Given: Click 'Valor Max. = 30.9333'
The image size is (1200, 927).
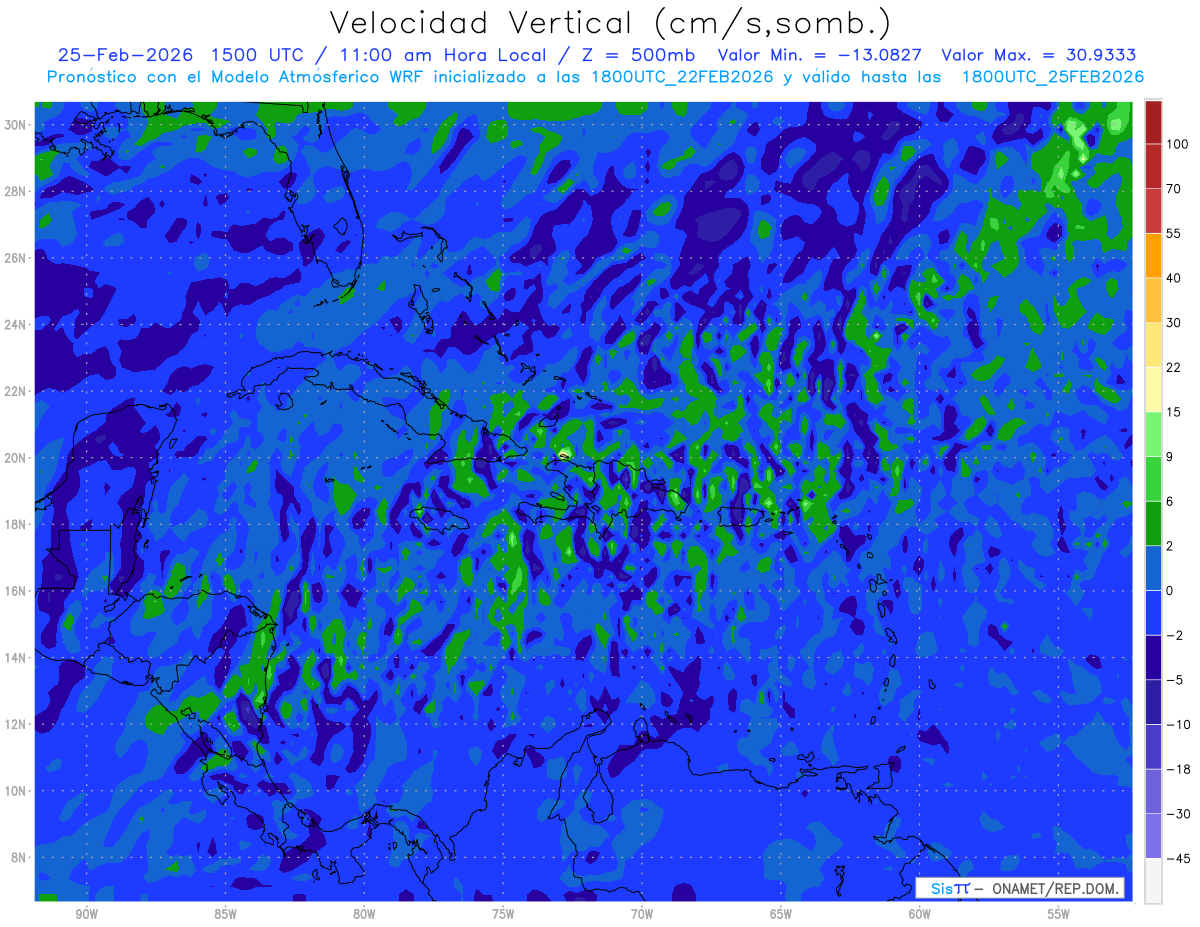Looking at the screenshot, I should click(1039, 55).
